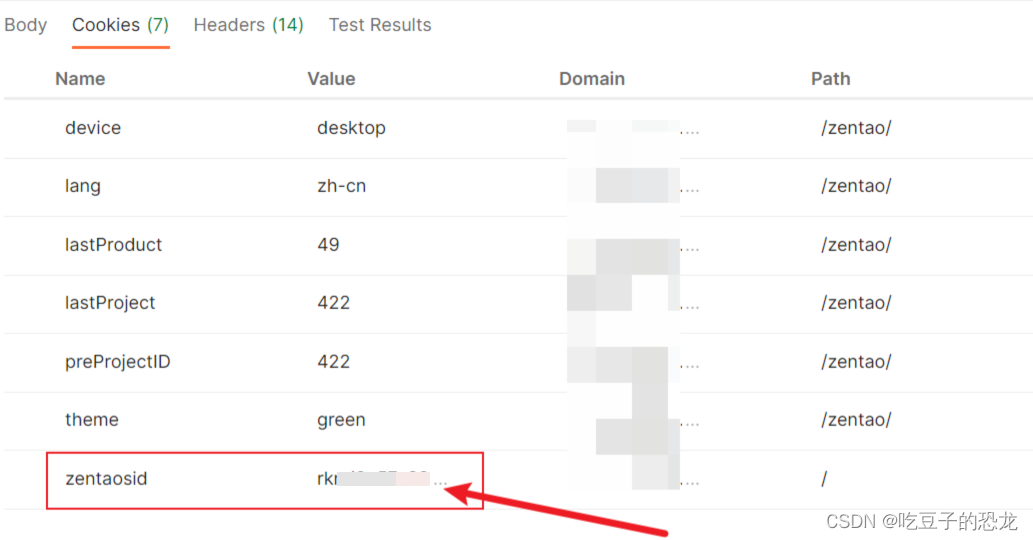1033x540 pixels.
Task: Click the Value column header
Action: point(331,79)
